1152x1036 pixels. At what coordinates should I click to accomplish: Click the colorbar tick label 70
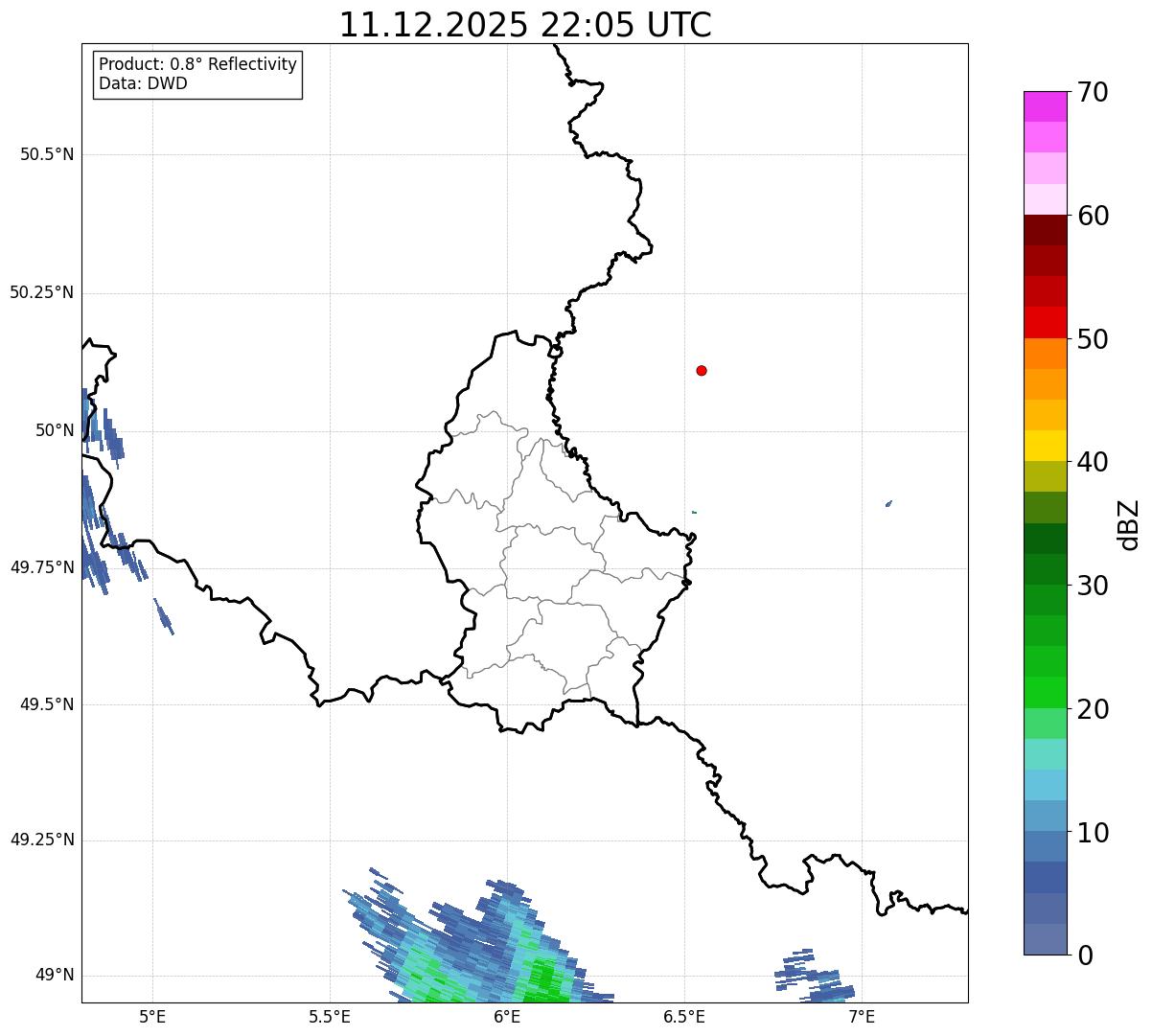1093,92
